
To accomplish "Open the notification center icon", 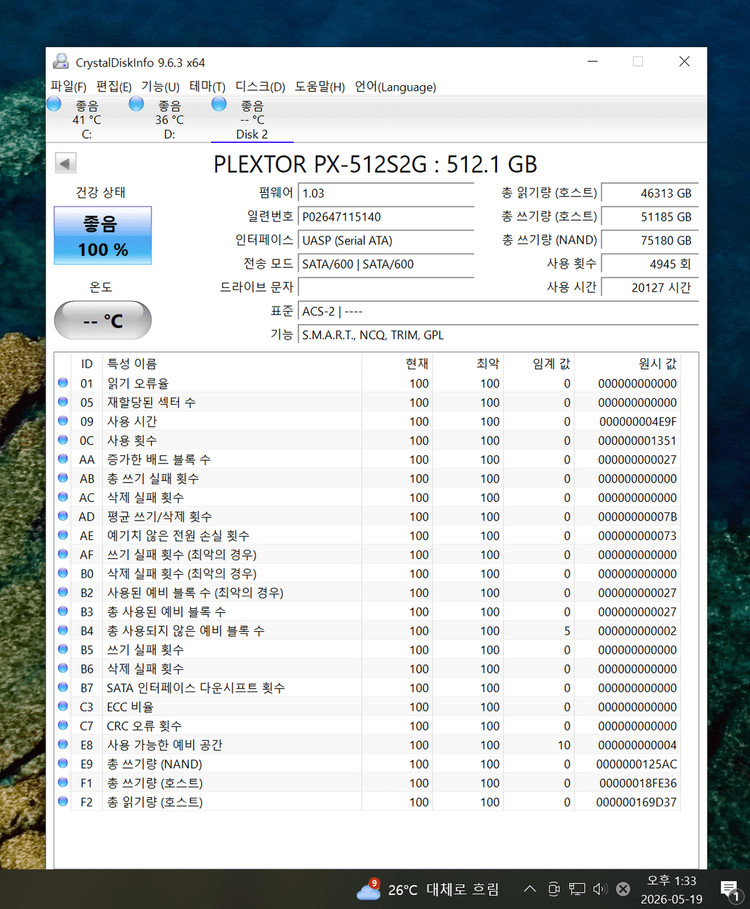I will click(x=731, y=890).
